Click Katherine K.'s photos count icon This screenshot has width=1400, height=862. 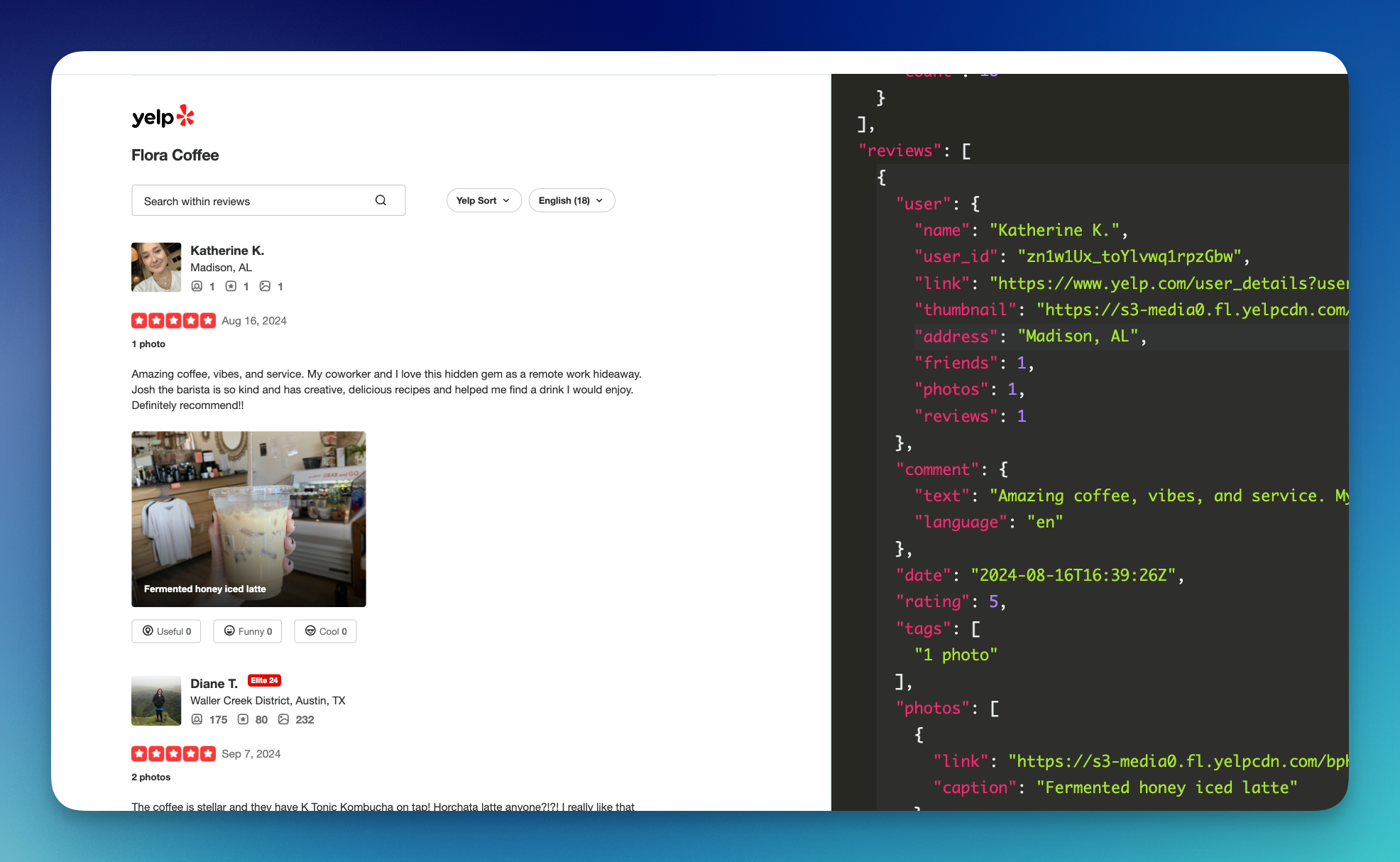pyautogui.click(x=265, y=286)
